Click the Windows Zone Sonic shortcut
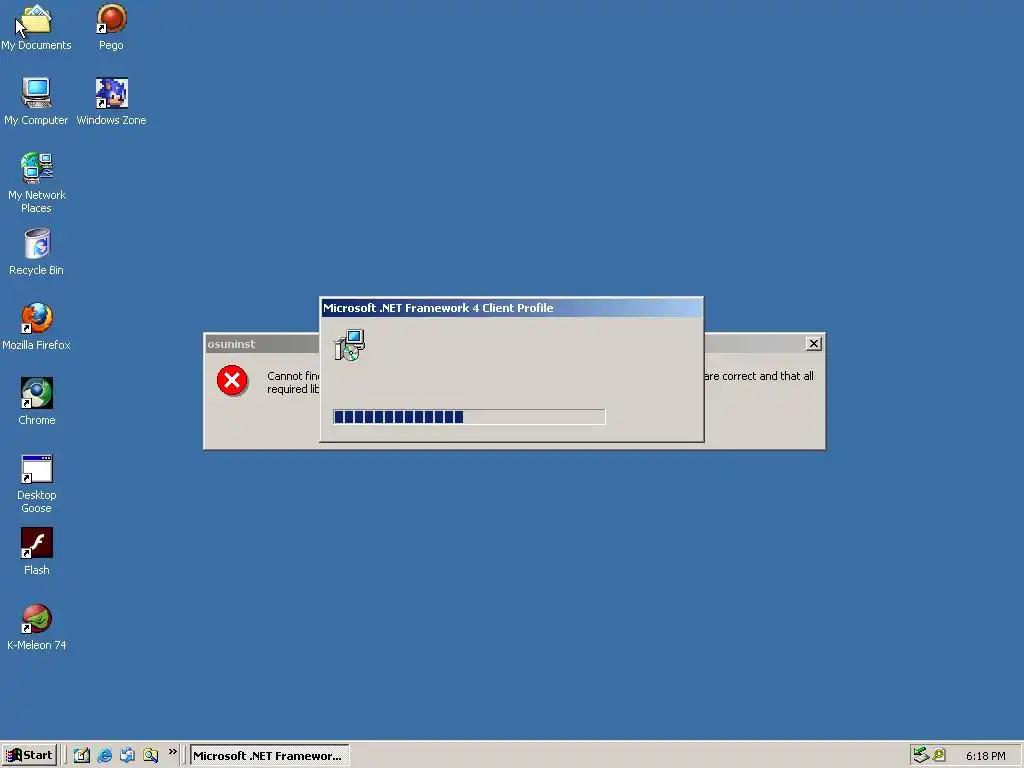This screenshot has height=768, width=1024. click(x=111, y=102)
